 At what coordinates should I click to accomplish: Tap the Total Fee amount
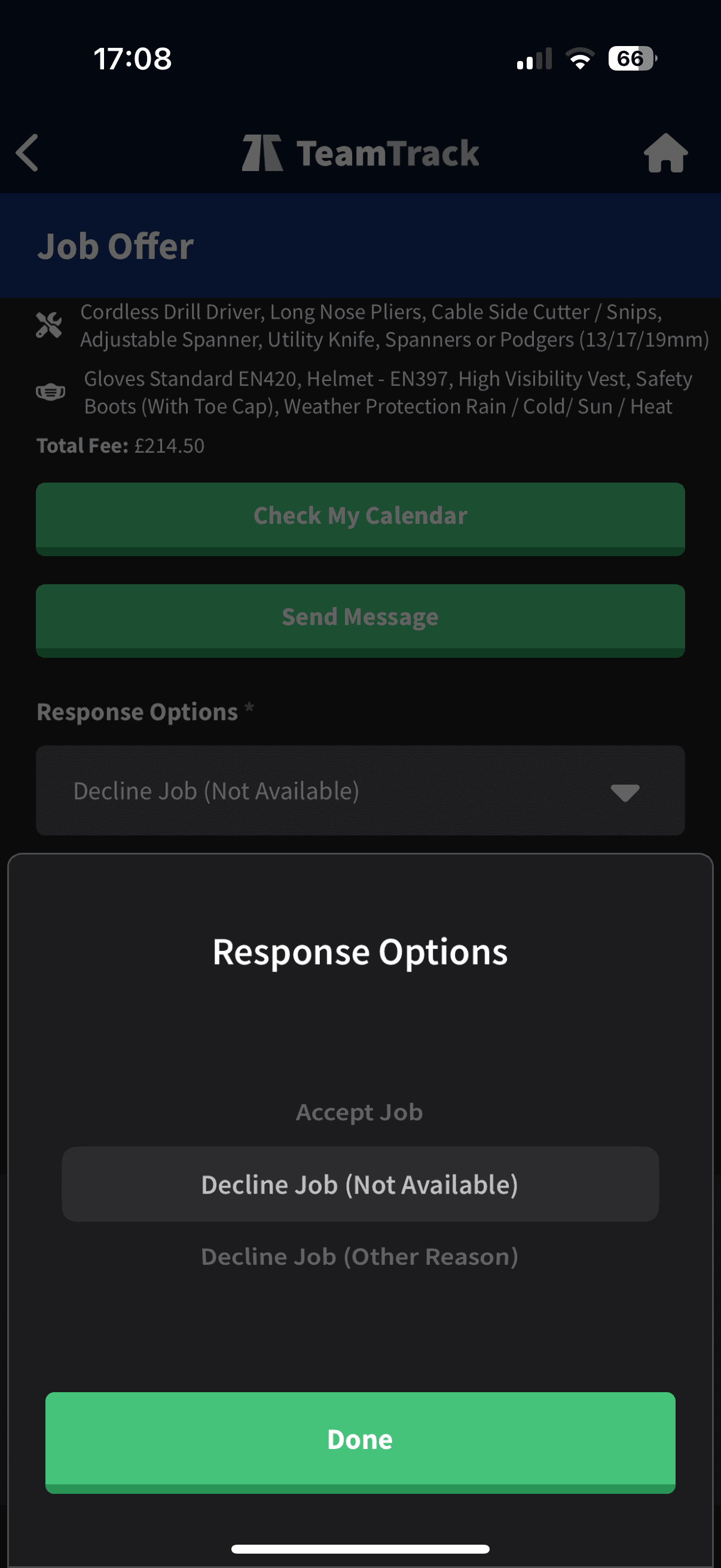169,446
